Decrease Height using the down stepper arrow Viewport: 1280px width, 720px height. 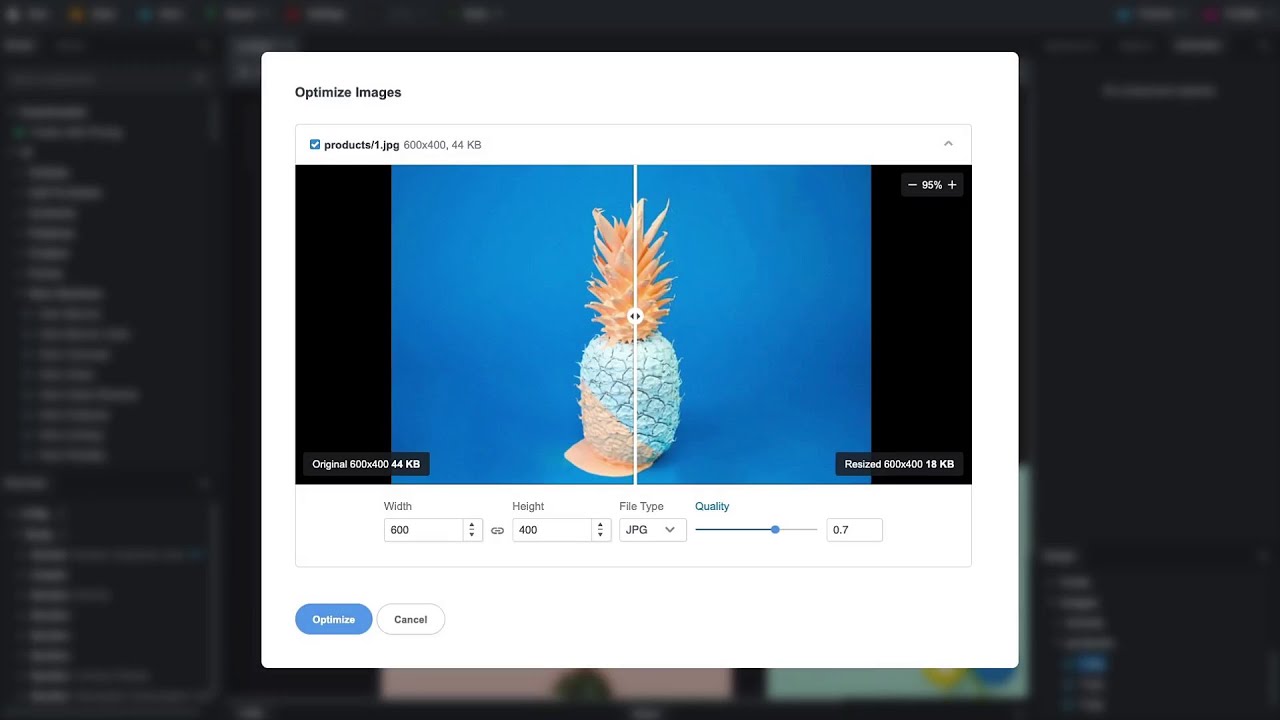tap(600, 534)
